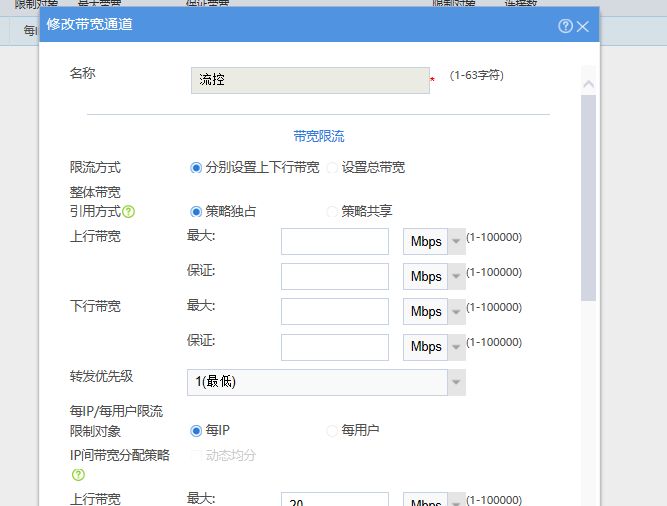Click the 整体带宽 label
The image size is (667, 506).
pos(95,192)
